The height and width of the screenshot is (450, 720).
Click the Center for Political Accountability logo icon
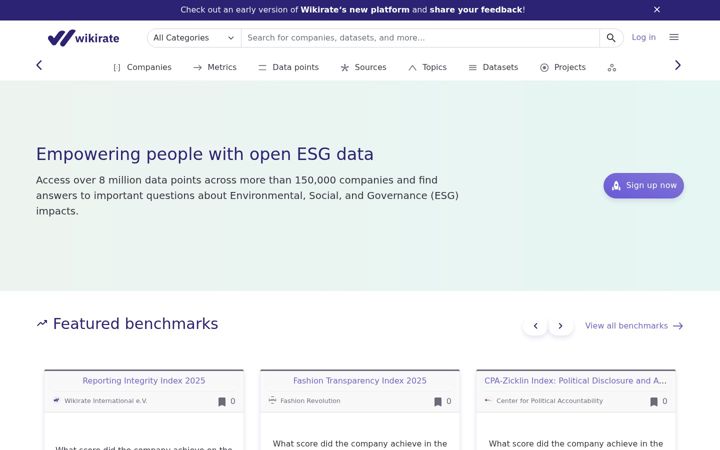tap(488, 400)
